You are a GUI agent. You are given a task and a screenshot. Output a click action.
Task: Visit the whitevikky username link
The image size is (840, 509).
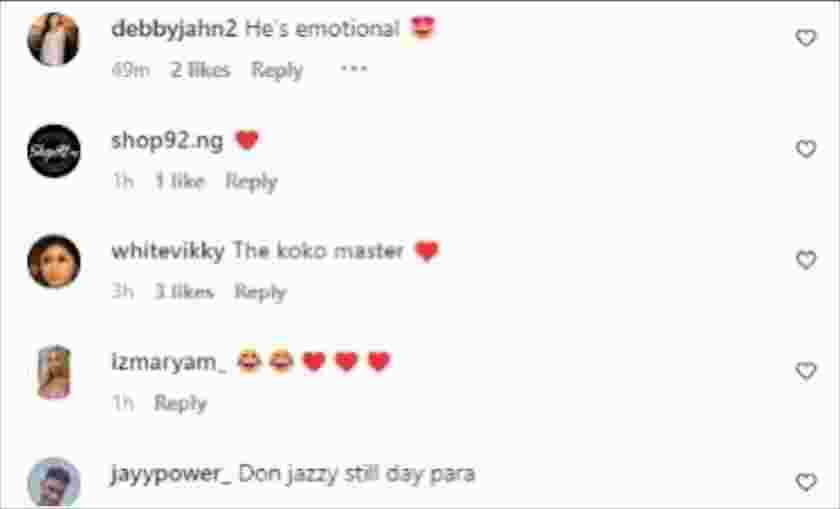pyautogui.click(x=168, y=251)
